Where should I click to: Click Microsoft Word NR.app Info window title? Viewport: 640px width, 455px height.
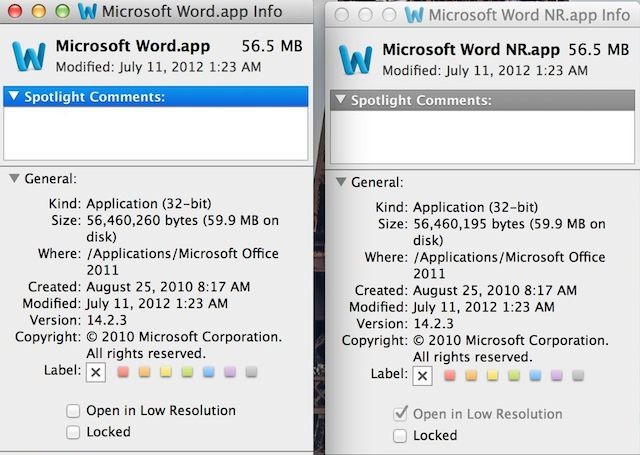[x=529, y=15]
